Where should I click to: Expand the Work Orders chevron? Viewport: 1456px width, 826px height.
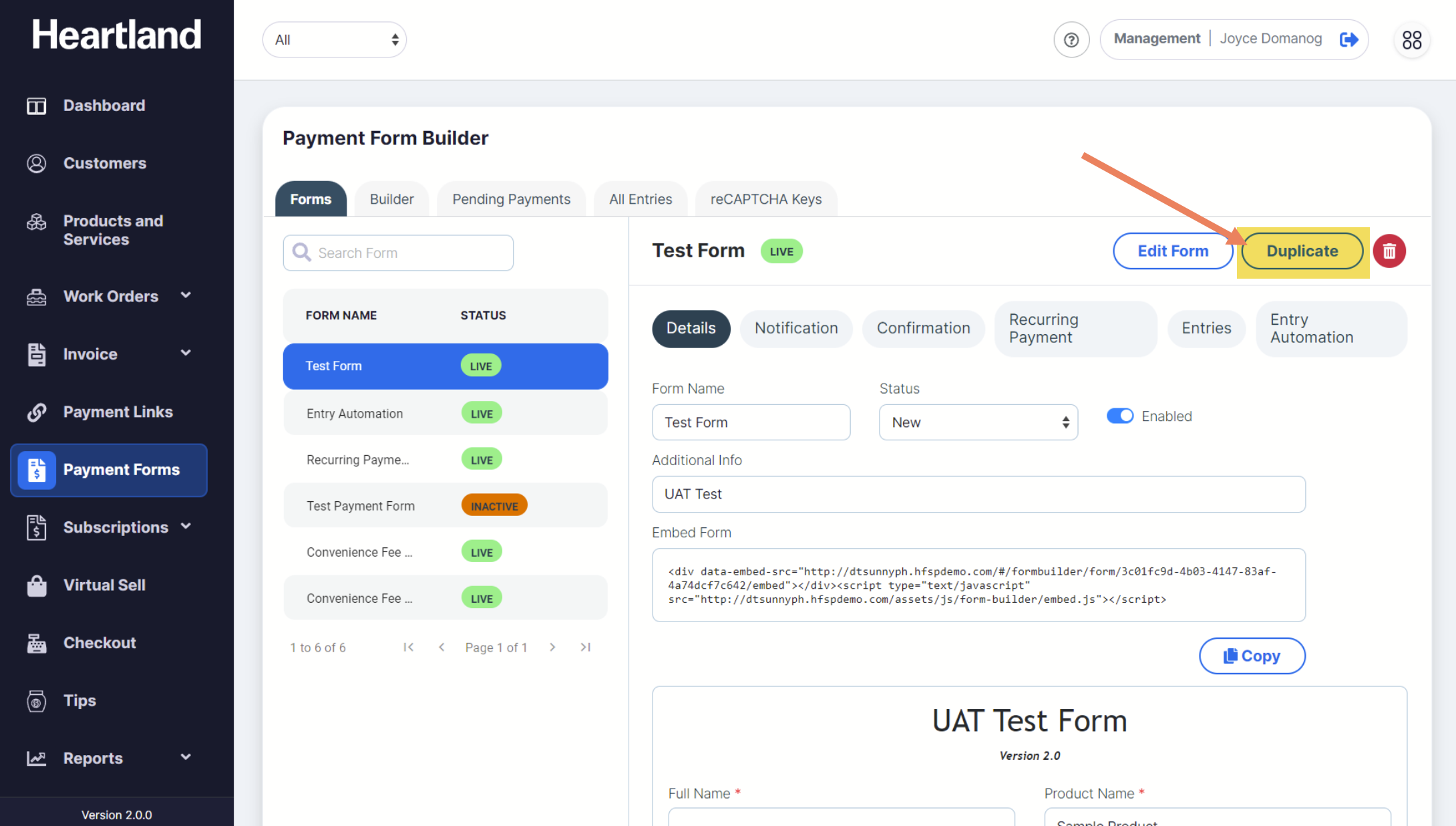point(186,295)
